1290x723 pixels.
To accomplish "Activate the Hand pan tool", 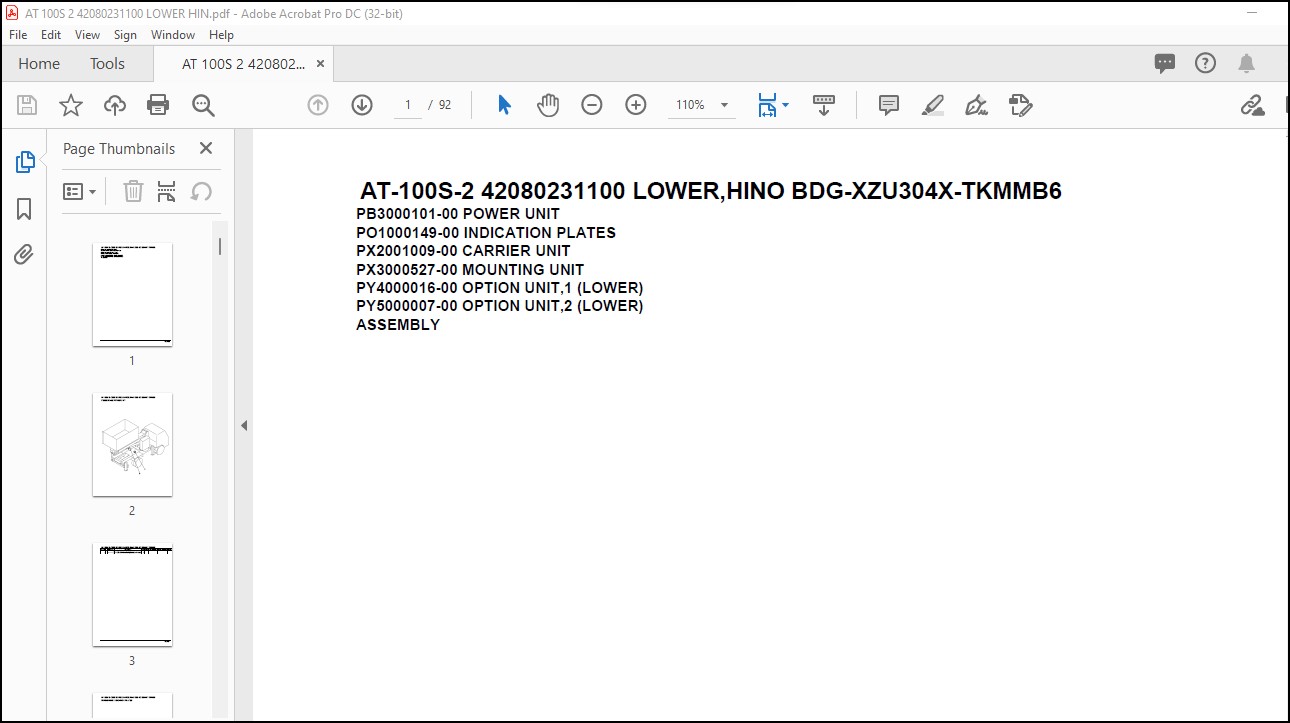I will (548, 105).
